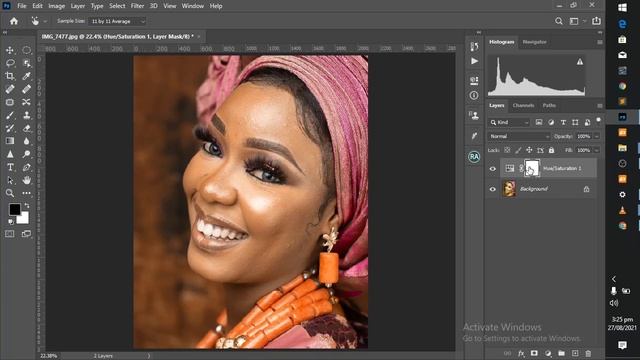Screen dimensions: 640x360
Task: Open the Info panel icon
Action: [474, 95]
